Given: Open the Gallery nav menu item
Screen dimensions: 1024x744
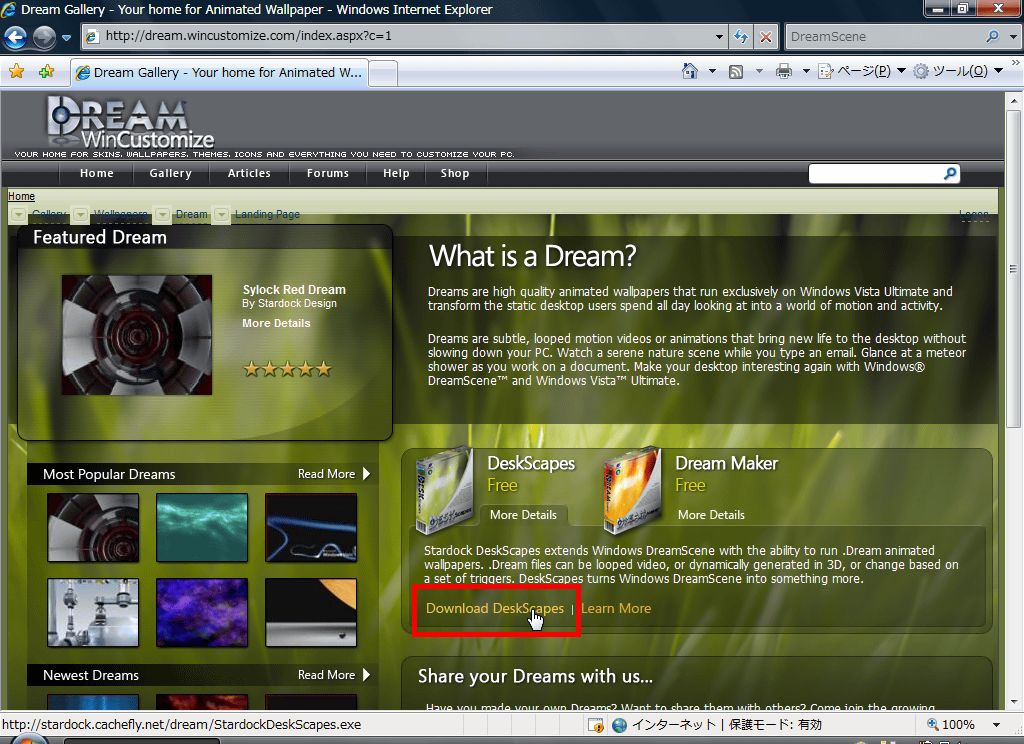Looking at the screenshot, I should tap(170, 173).
